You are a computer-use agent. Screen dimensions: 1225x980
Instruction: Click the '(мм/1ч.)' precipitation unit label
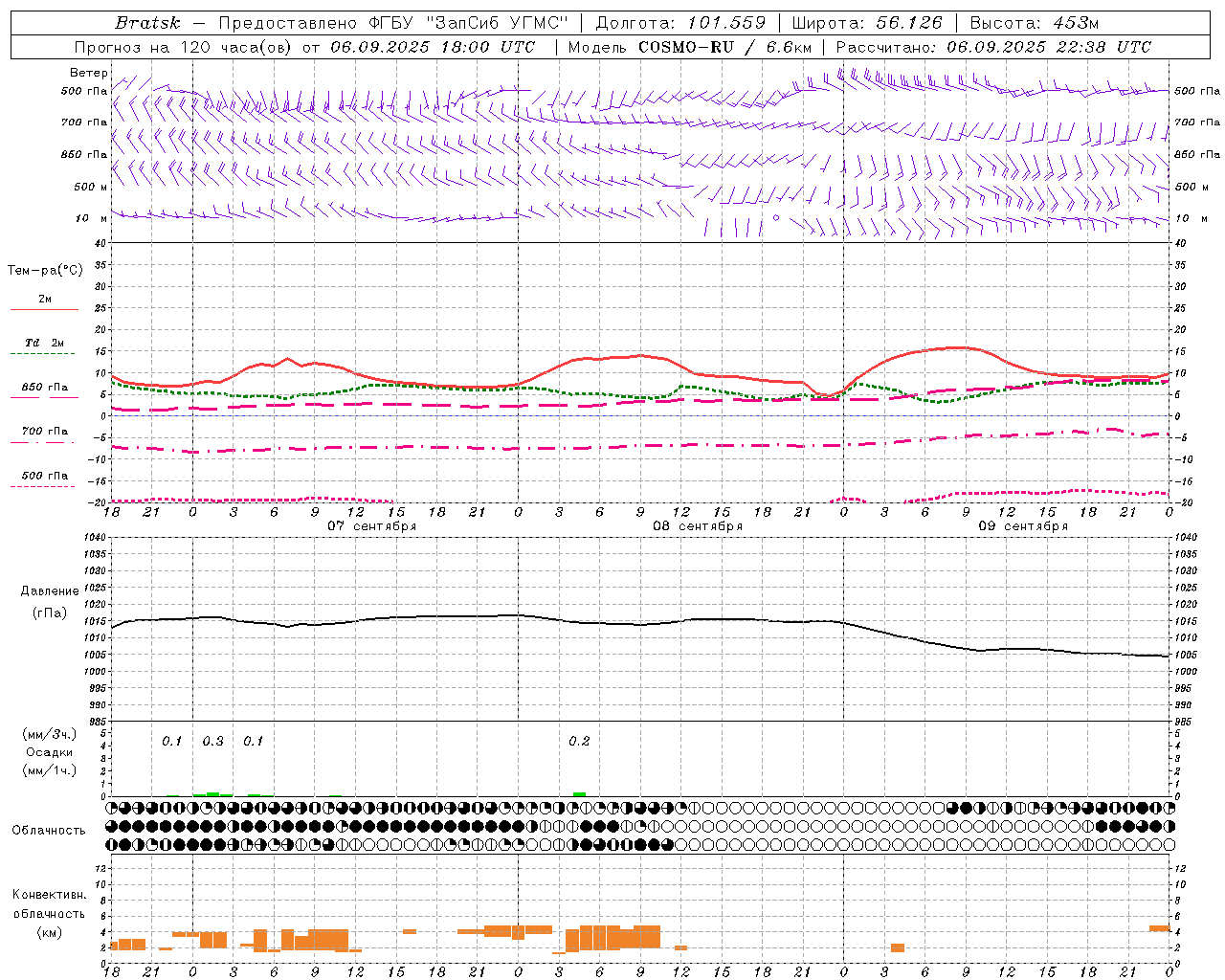(x=50, y=770)
